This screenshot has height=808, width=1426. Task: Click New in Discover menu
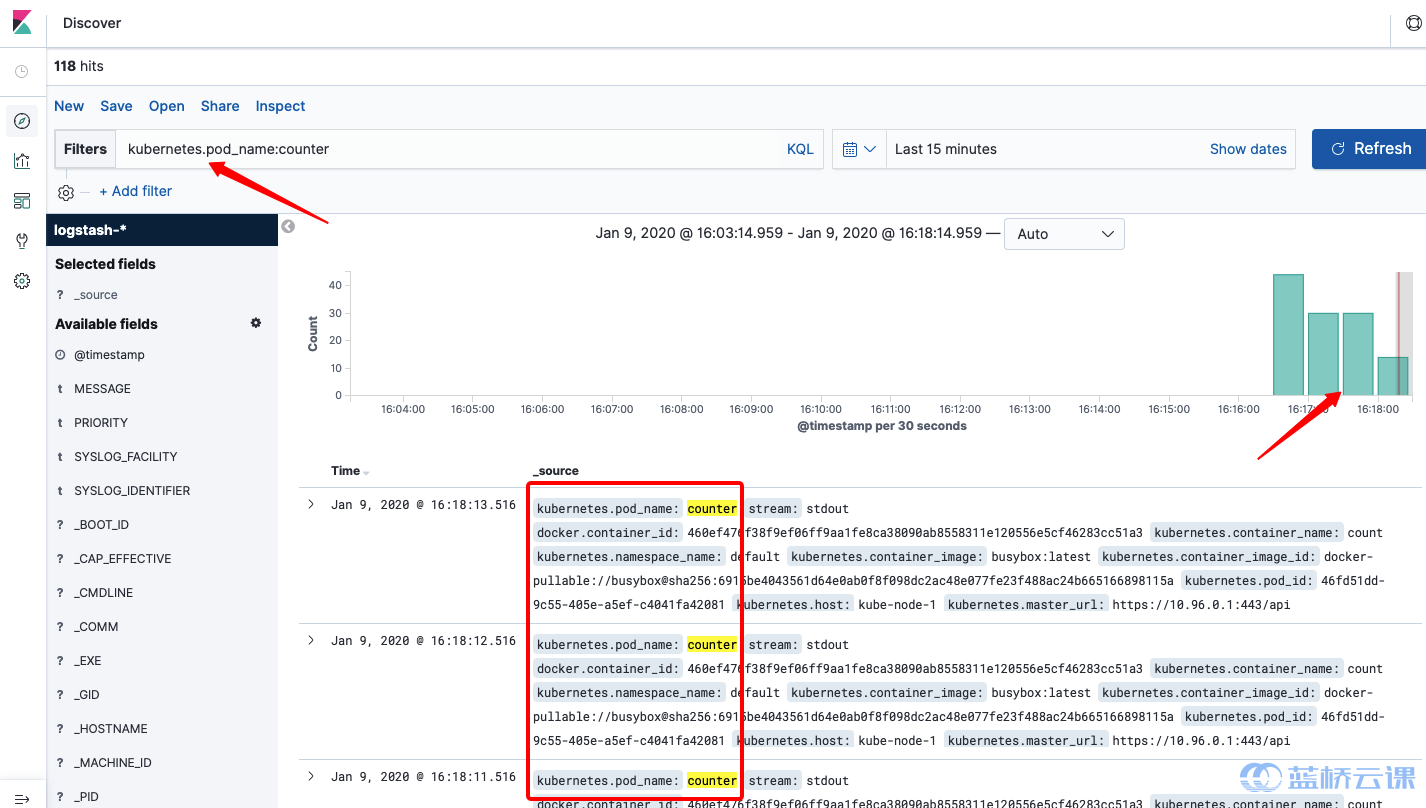point(69,106)
